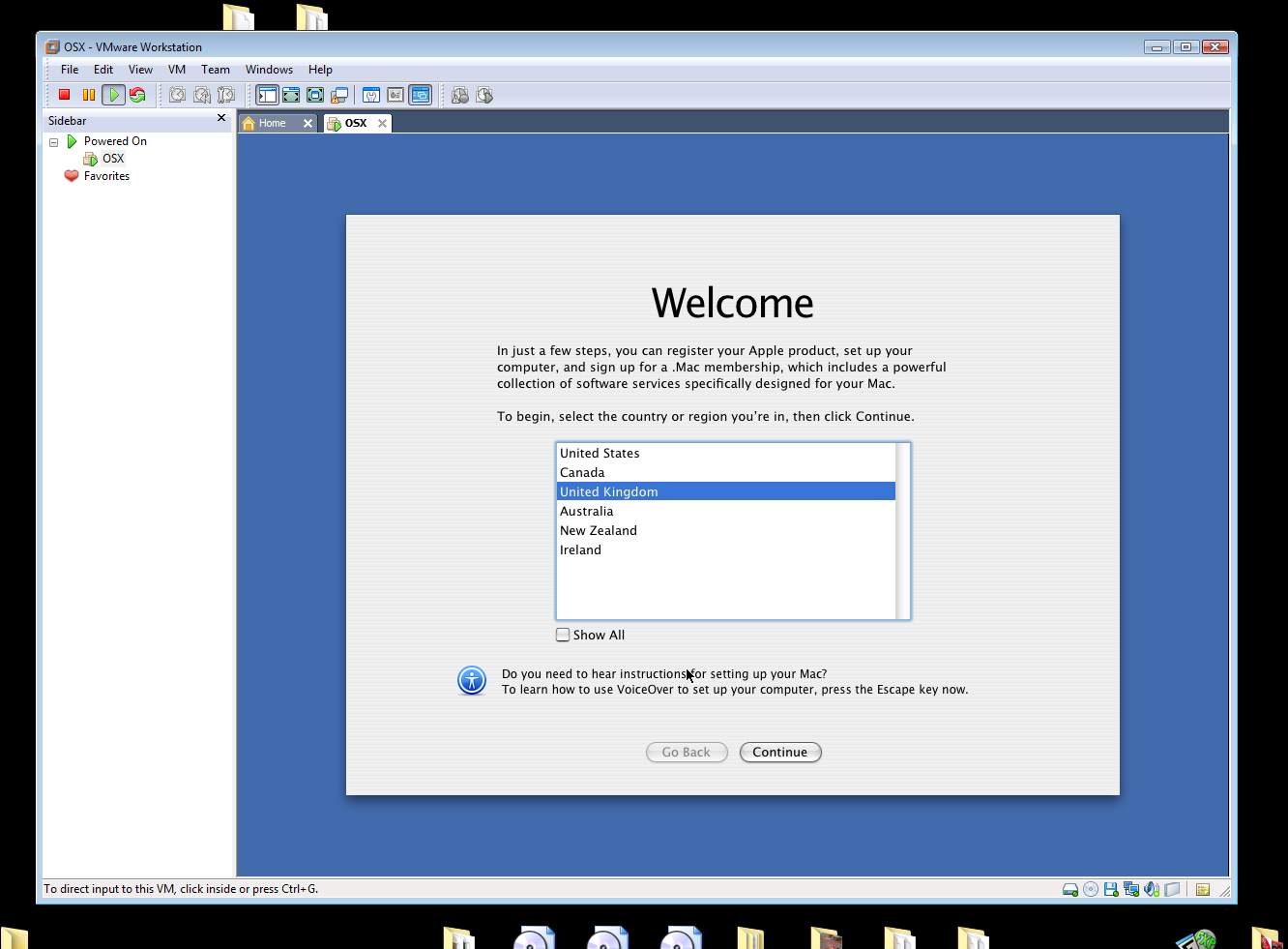Select Favorites in the sidebar
The height and width of the screenshot is (949, 1288).
[x=106, y=176]
